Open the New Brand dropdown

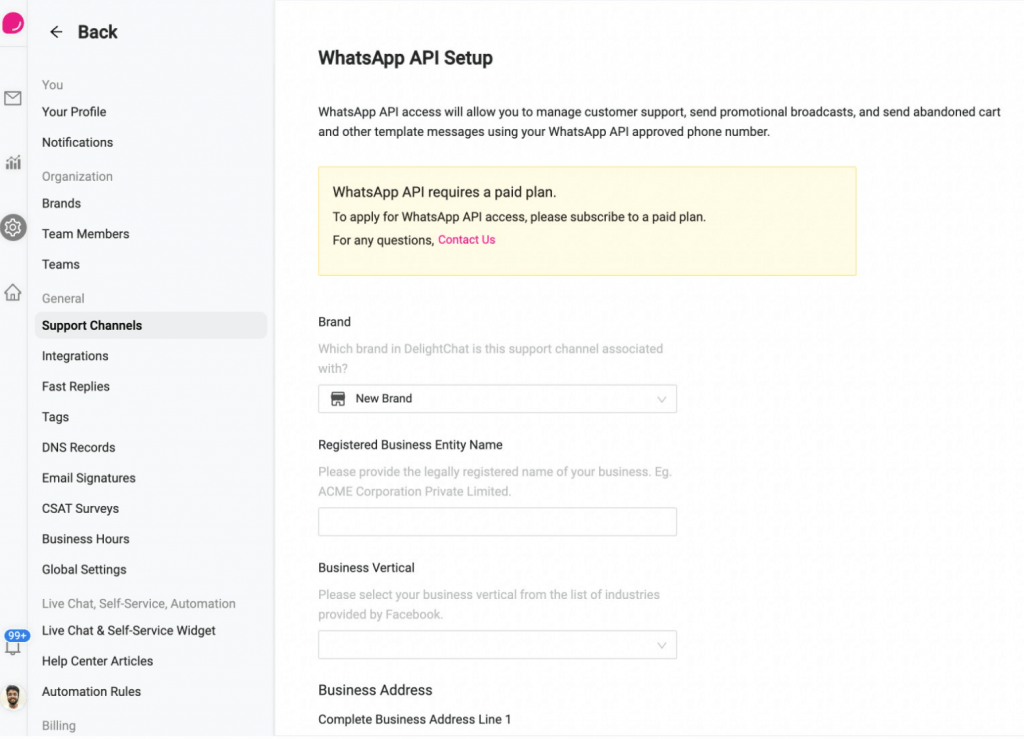497,399
